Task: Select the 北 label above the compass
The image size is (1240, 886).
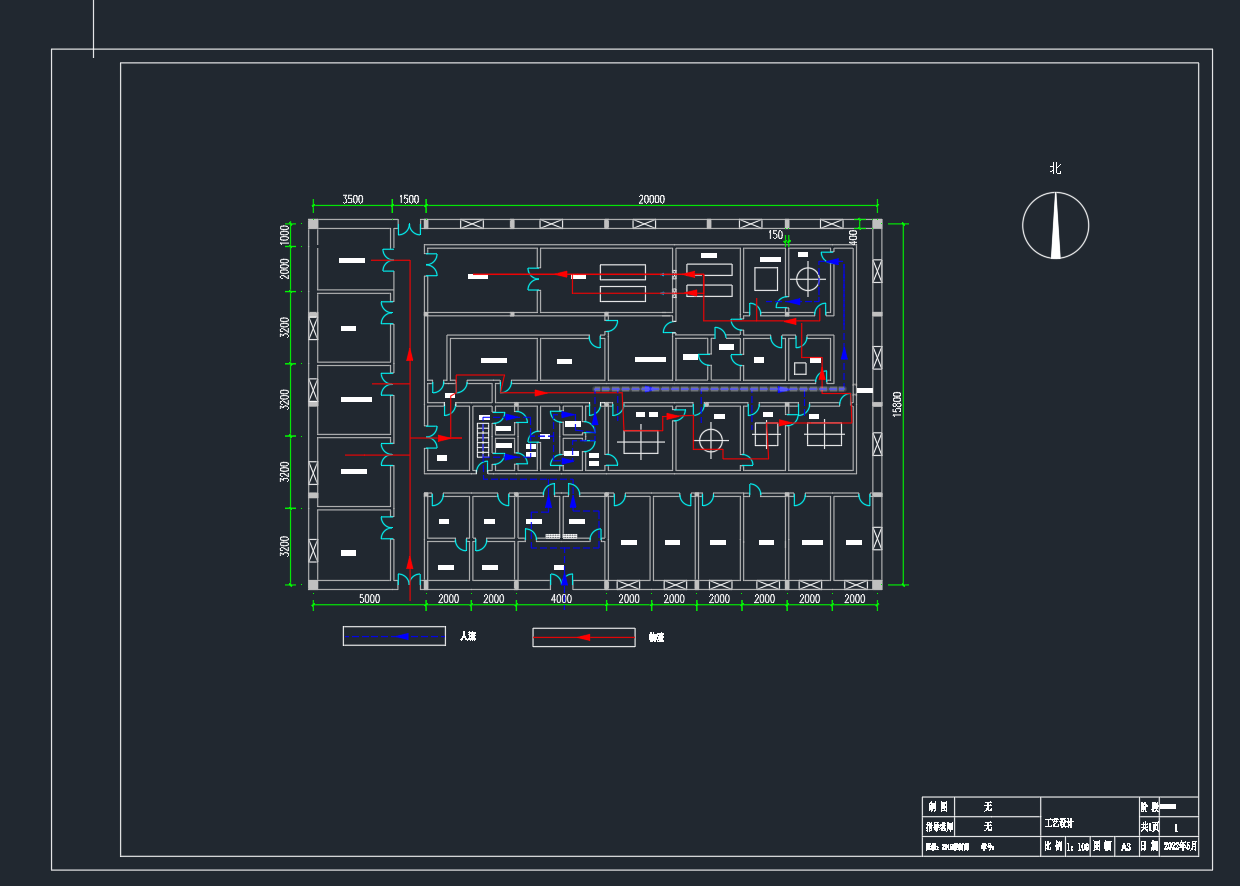Action: [x=1055, y=168]
